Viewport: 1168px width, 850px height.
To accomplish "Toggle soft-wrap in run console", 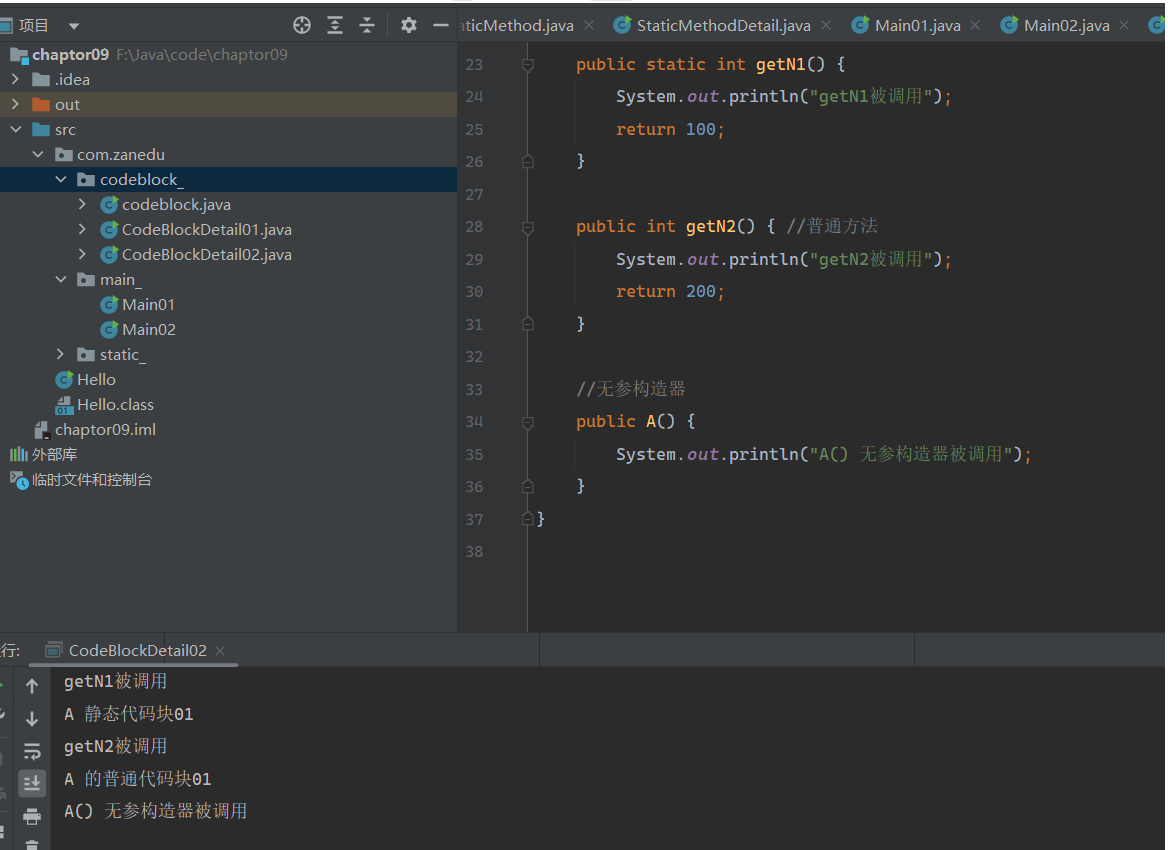I will click(32, 751).
